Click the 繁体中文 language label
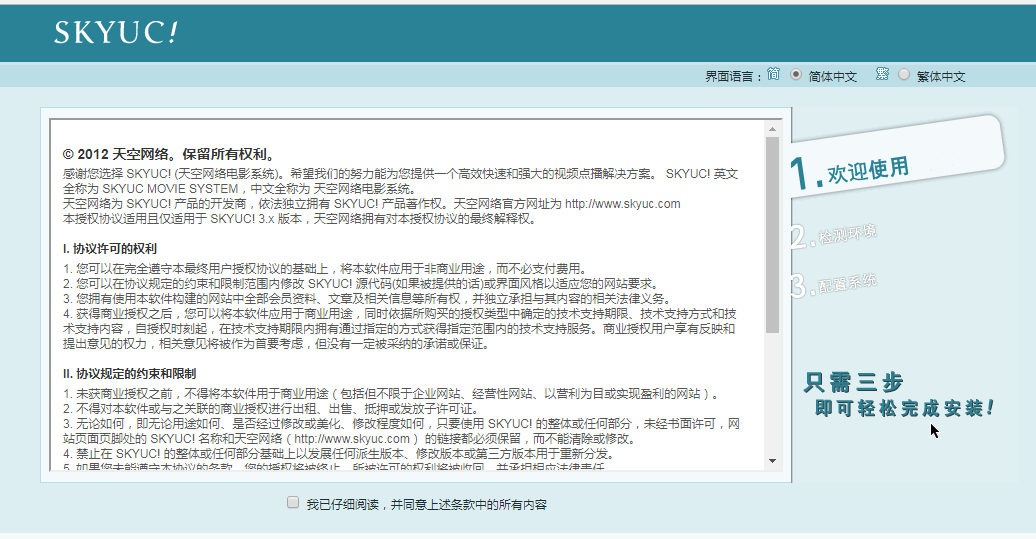1036x539 pixels. click(941, 77)
